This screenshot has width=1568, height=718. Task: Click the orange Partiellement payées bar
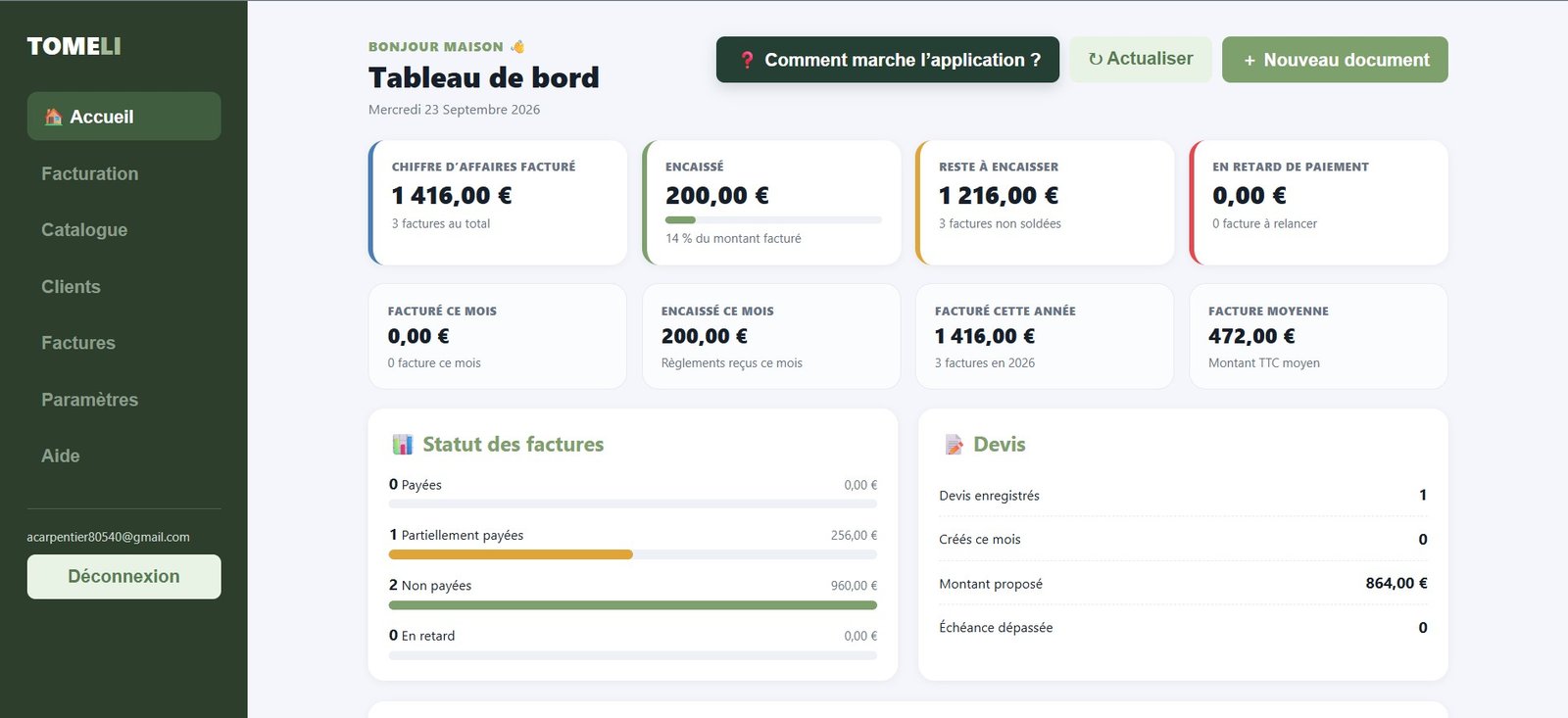511,554
